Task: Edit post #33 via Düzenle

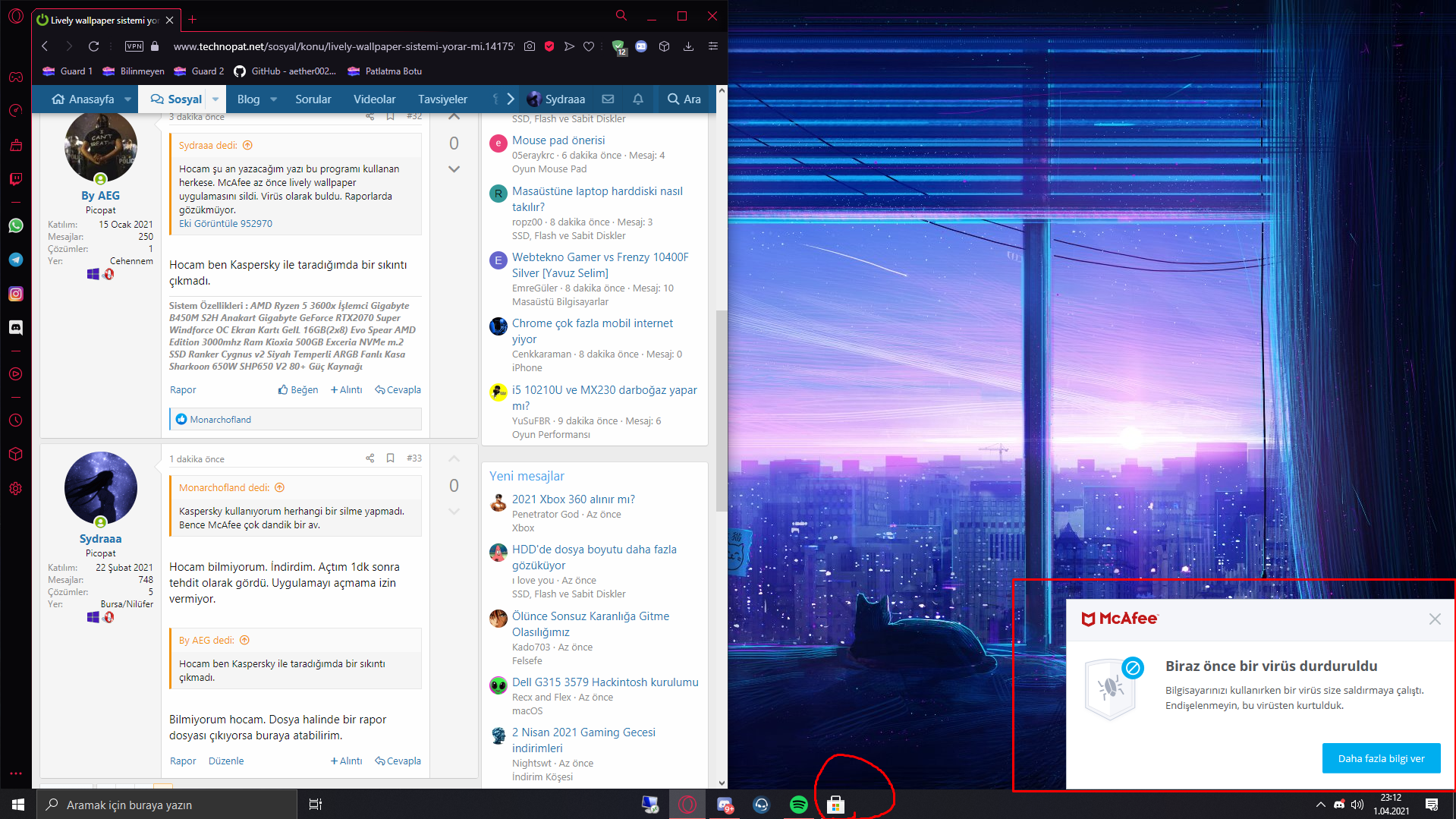Action: point(226,761)
